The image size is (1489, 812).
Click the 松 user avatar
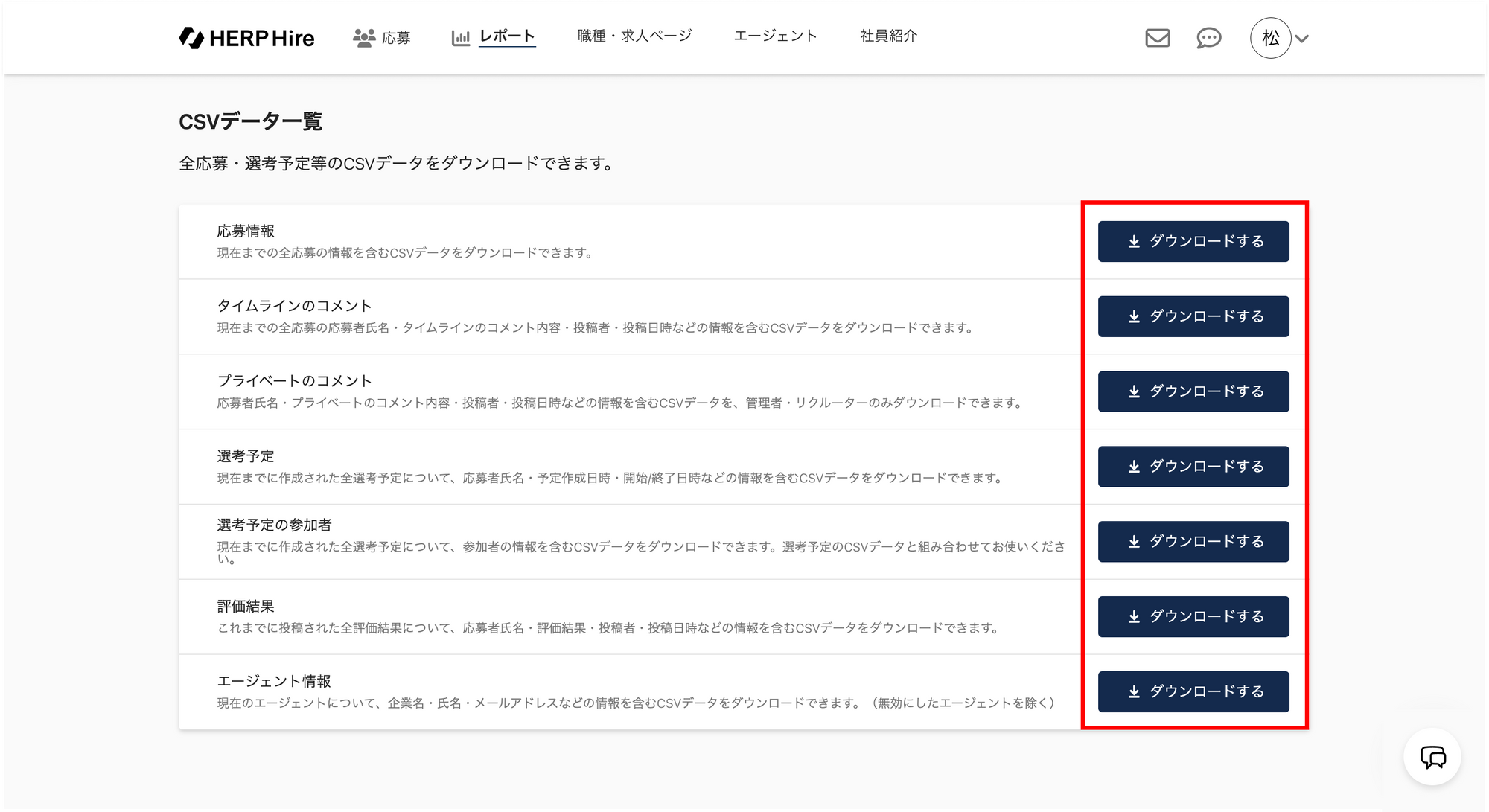click(1270, 38)
